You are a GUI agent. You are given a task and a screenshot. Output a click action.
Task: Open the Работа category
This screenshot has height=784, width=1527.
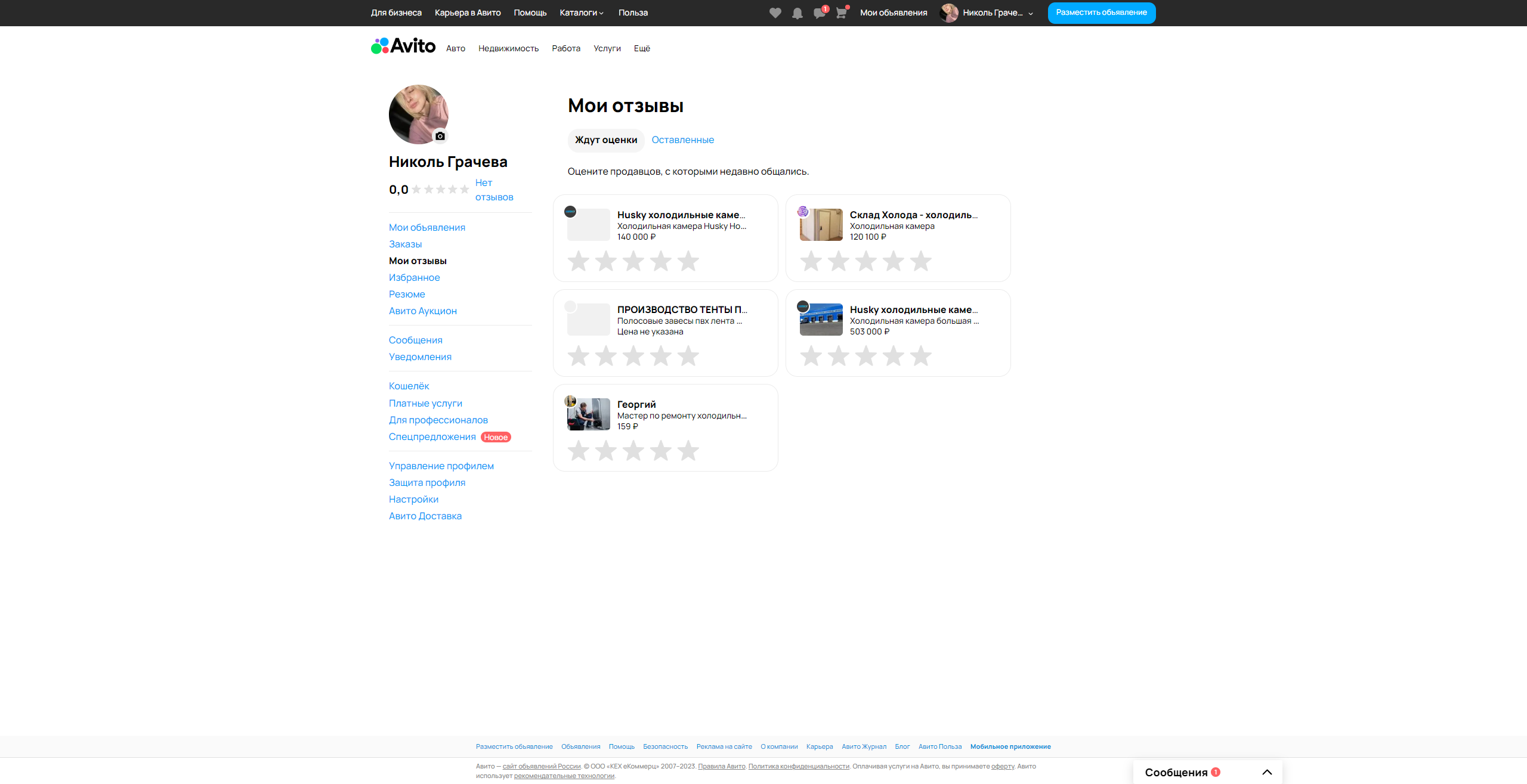566,48
